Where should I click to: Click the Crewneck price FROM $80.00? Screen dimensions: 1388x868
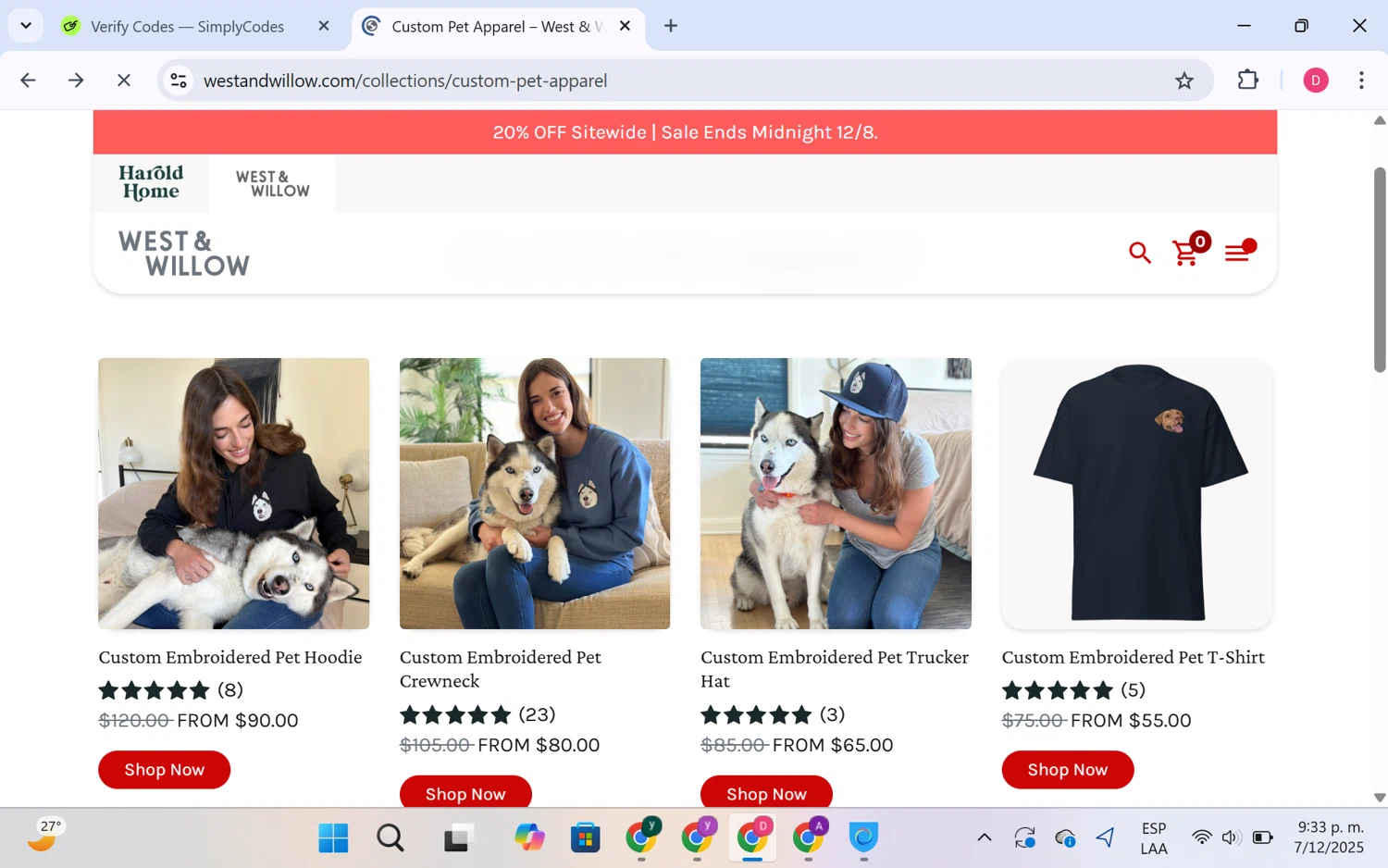click(x=539, y=745)
